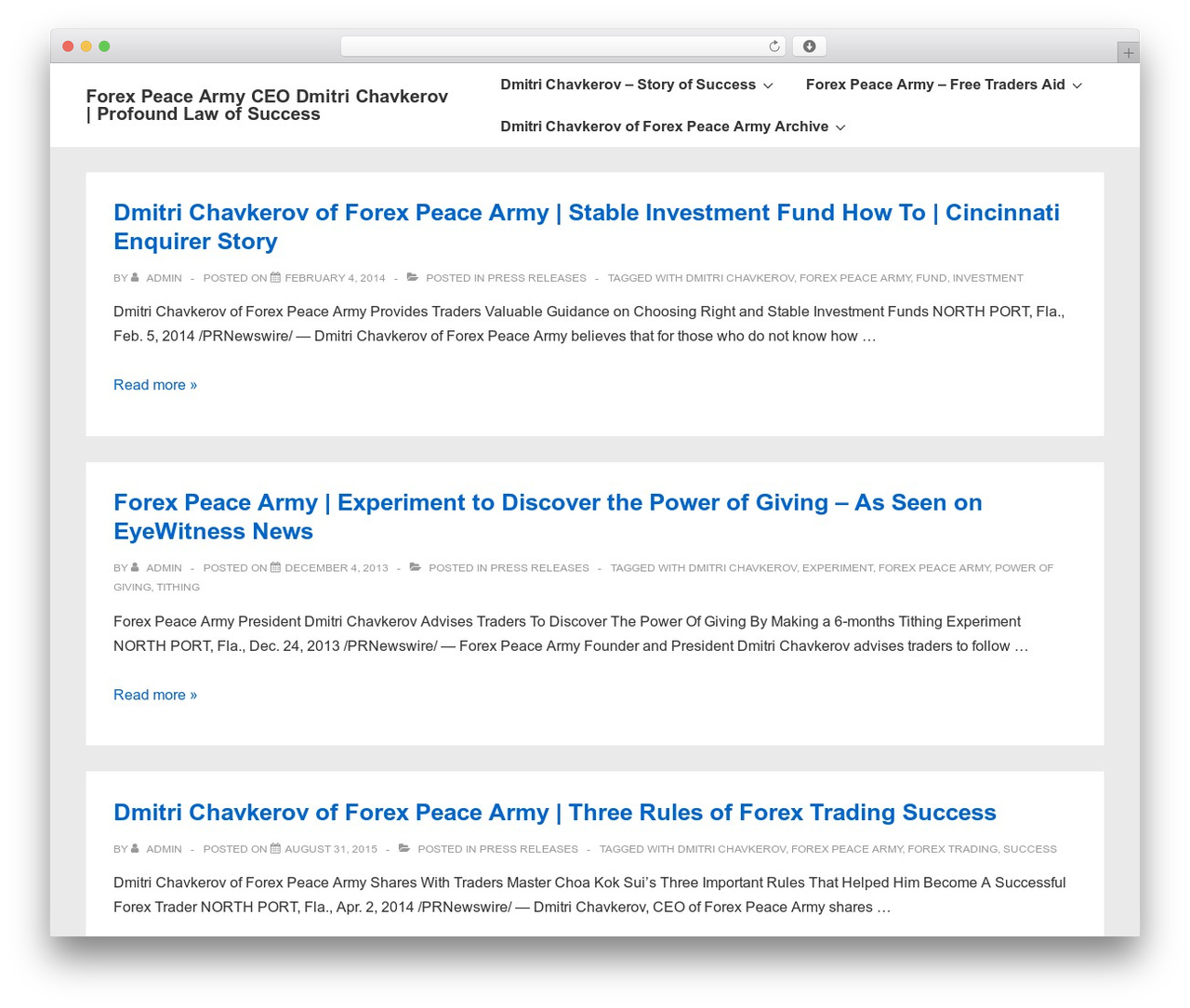Click the December 4, 2013 post date
The height and width of the screenshot is (1008, 1190).
(x=337, y=568)
